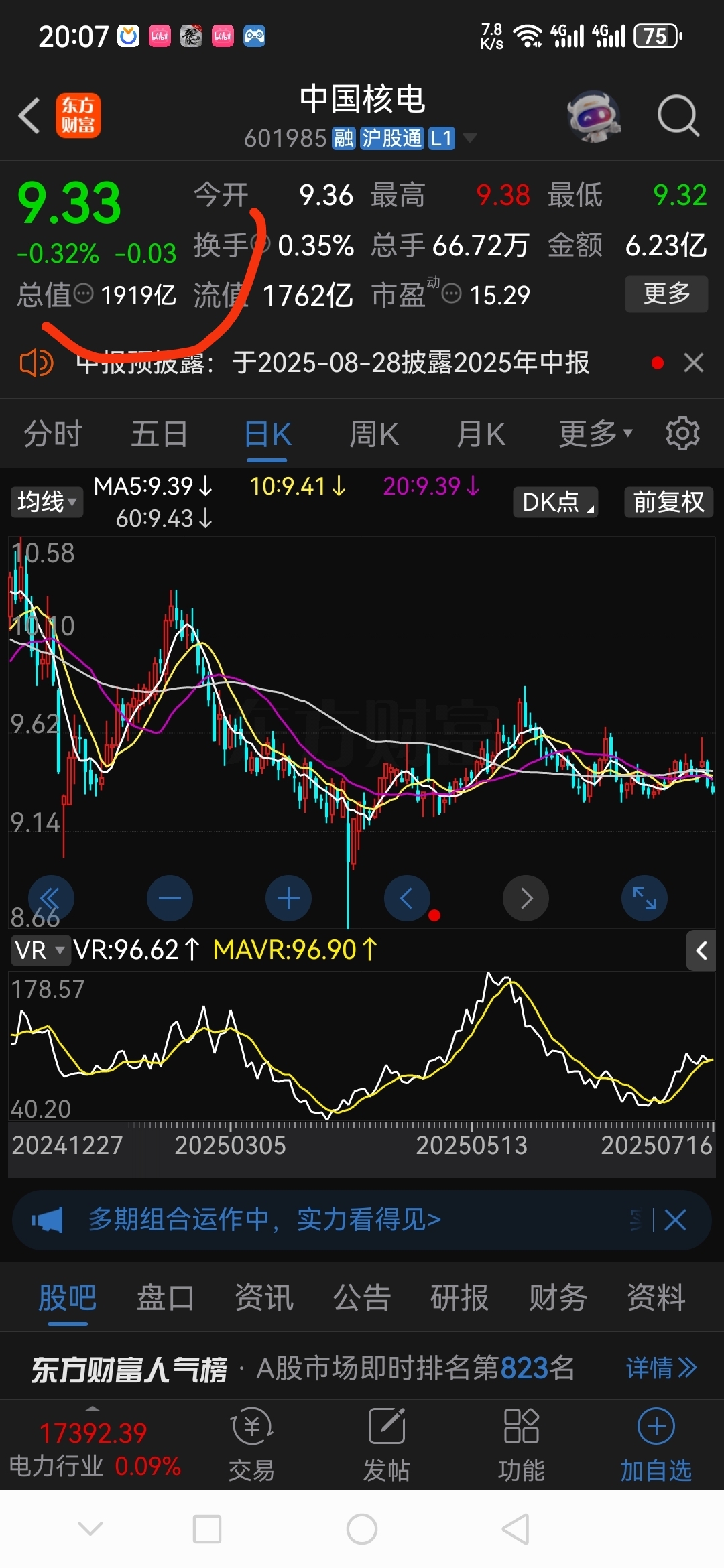Screen dimensions: 724x1568
Task: Toggle the DK点 indicator
Action: click(556, 502)
